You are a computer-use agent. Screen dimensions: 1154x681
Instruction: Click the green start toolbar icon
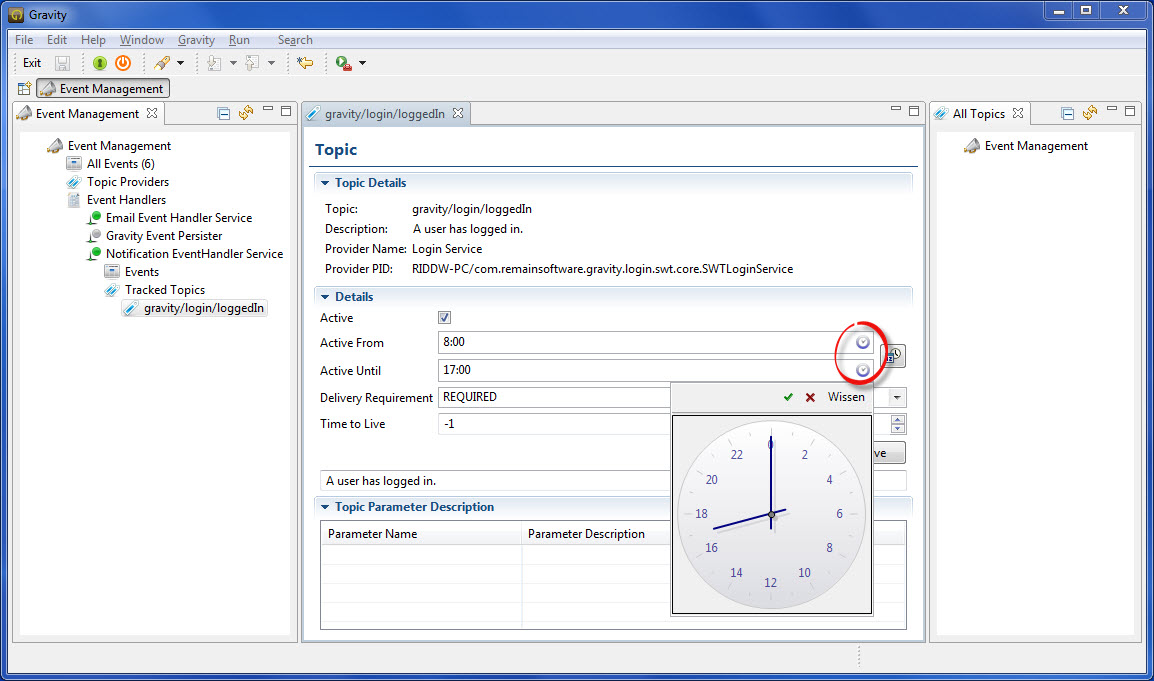click(100, 63)
